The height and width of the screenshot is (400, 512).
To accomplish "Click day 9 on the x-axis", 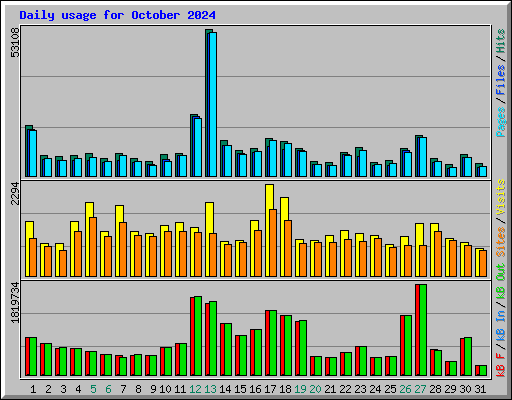I will click(x=153, y=389).
